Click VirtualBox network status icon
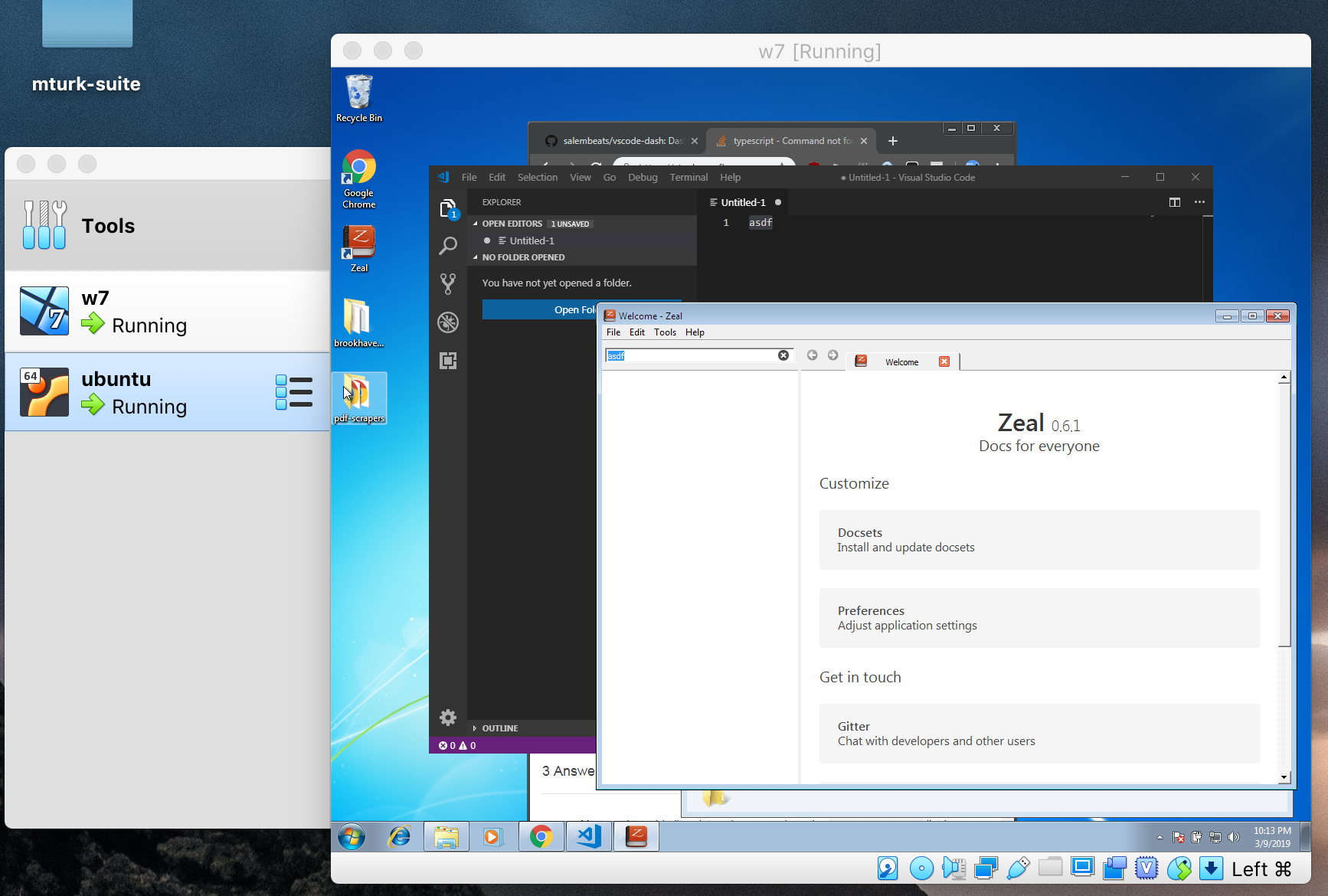Screen dimensions: 1328x896 (986, 868)
